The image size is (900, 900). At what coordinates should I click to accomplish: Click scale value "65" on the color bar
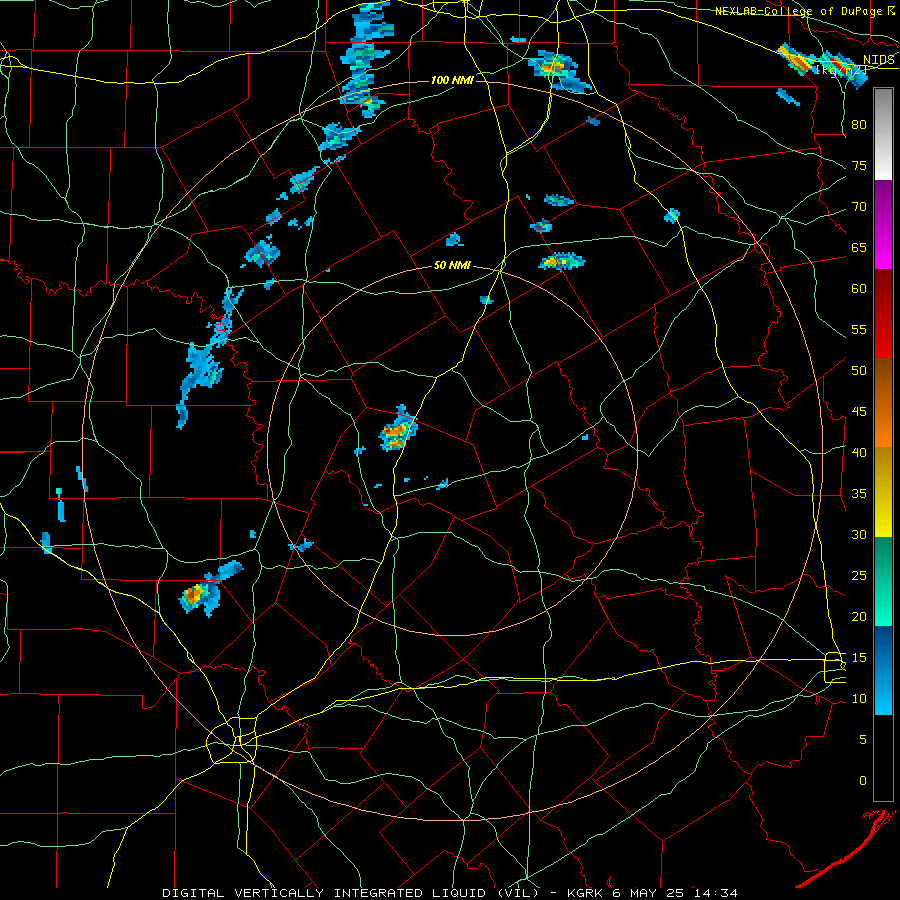(x=859, y=247)
